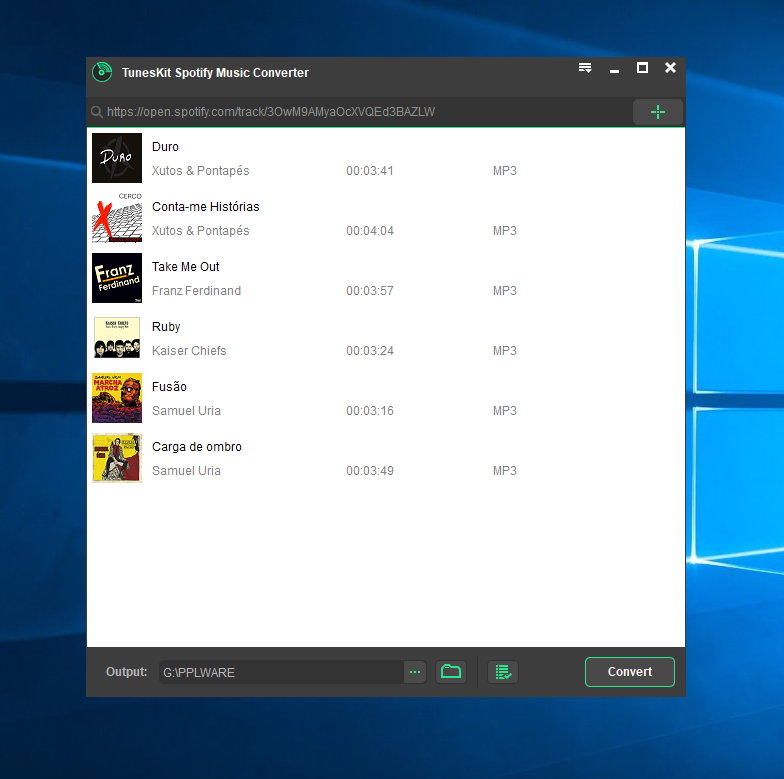
Task: Select the Ruby track title
Action: coord(166,327)
